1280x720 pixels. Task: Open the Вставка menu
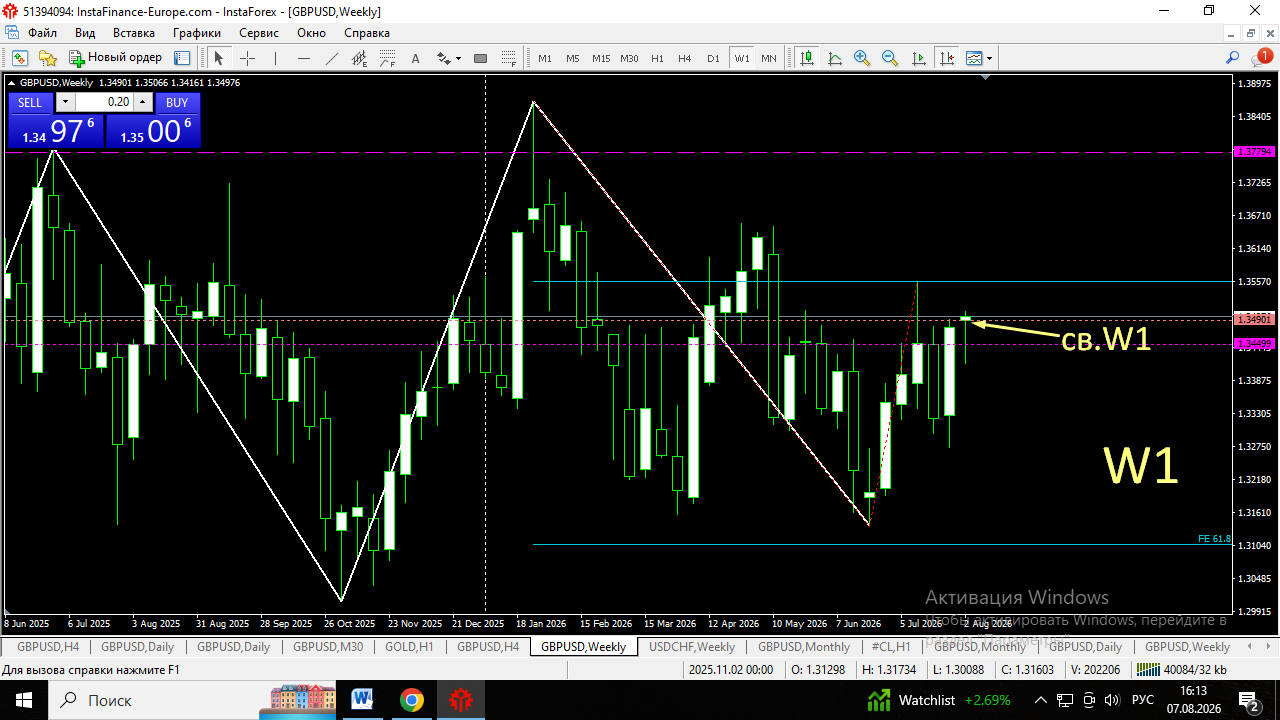pyautogui.click(x=134, y=32)
